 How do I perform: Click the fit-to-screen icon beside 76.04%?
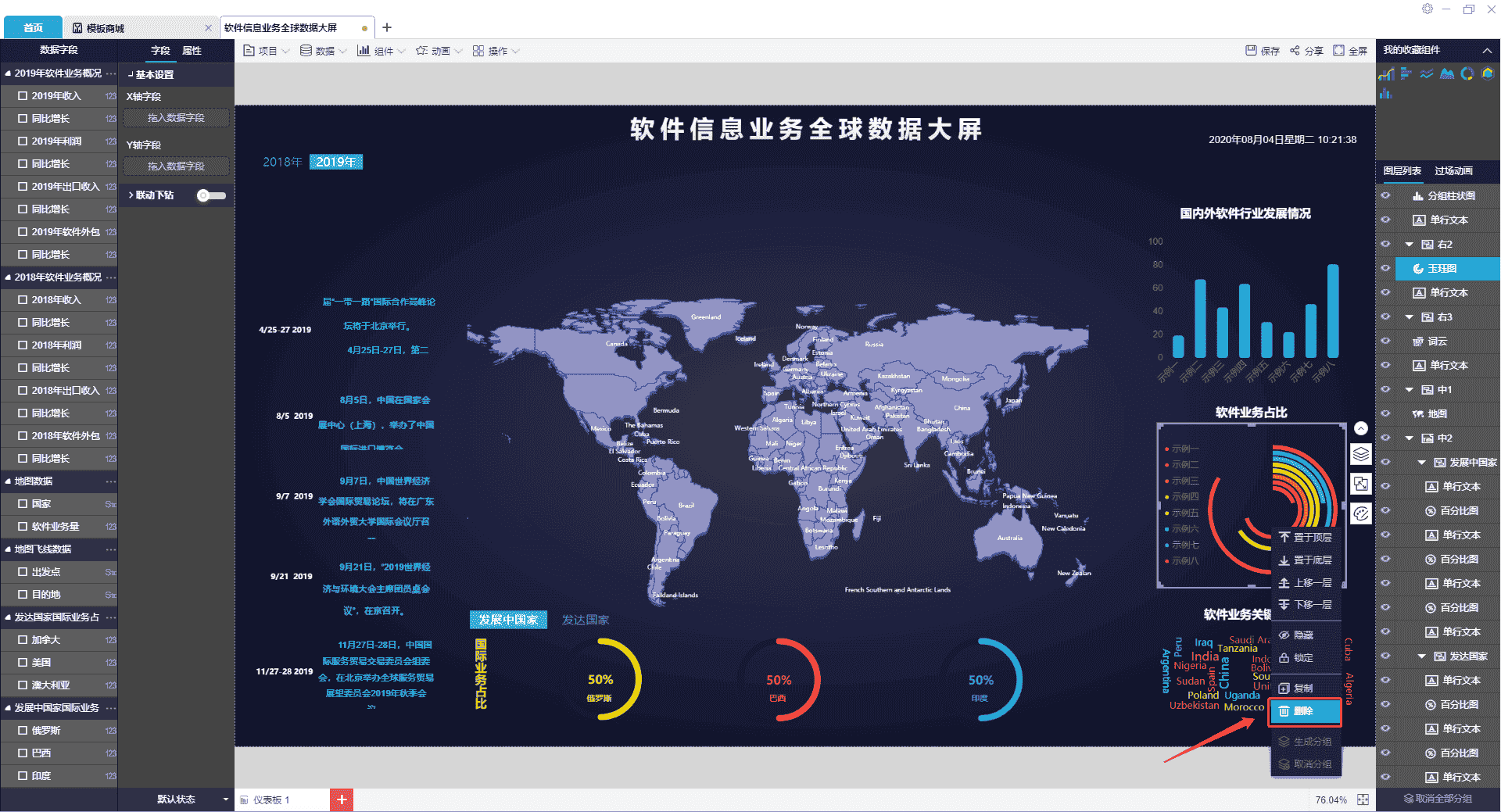tap(1363, 799)
